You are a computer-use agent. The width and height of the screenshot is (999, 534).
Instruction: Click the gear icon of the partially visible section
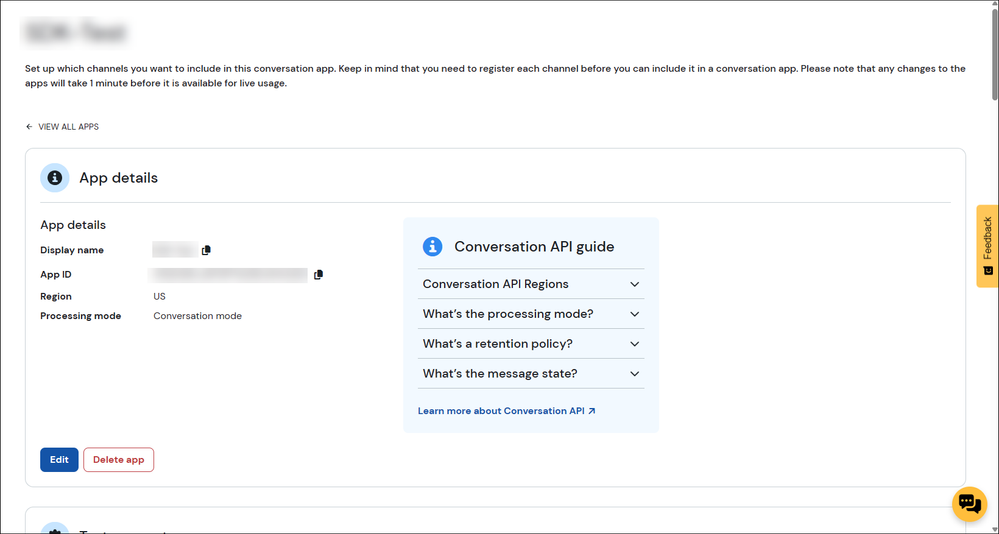(x=55, y=527)
